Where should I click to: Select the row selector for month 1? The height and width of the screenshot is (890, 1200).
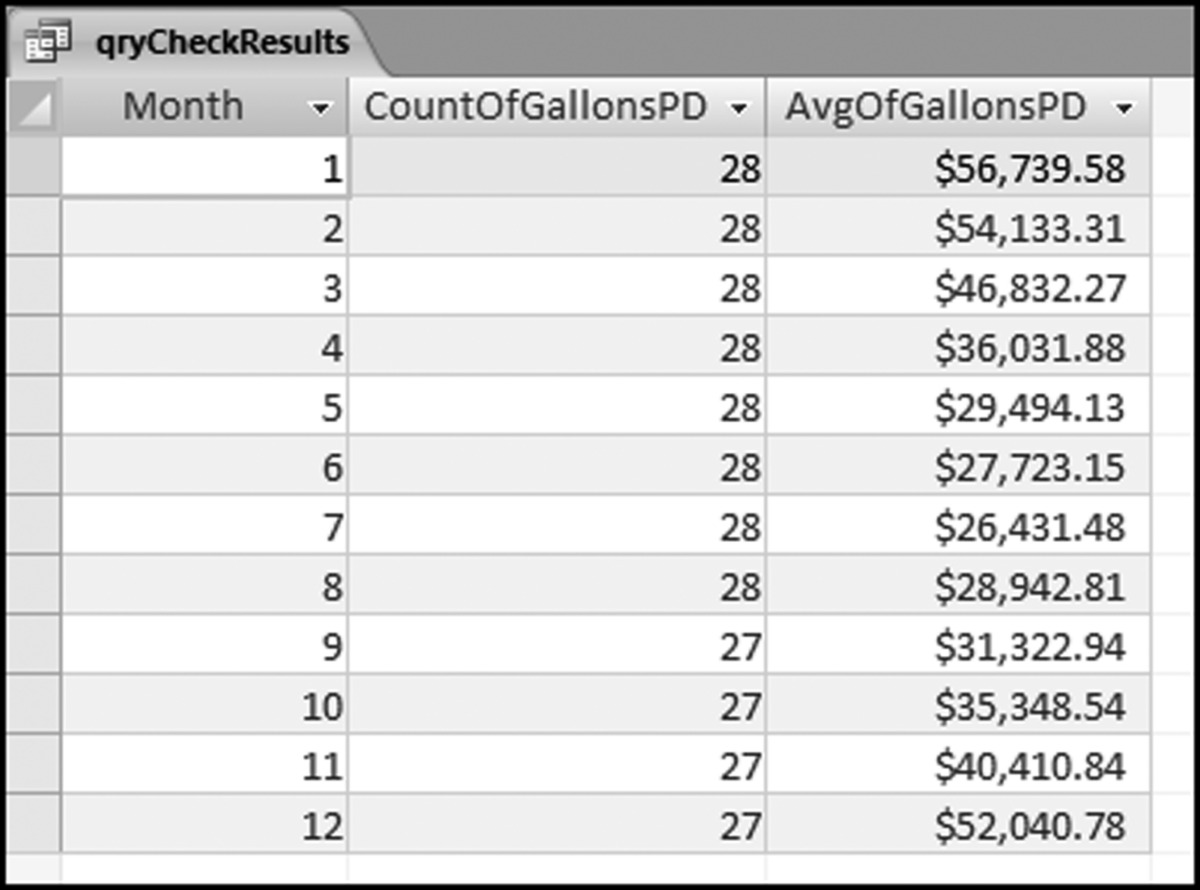point(35,170)
